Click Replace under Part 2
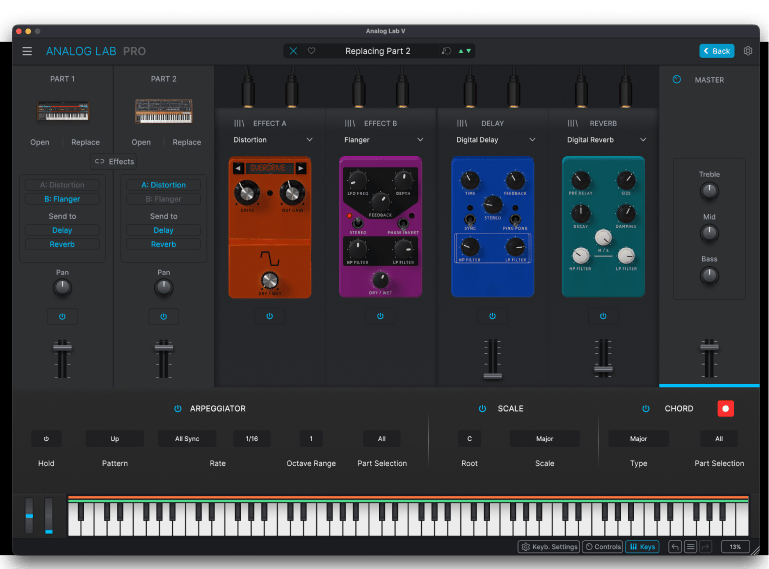 point(186,142)
